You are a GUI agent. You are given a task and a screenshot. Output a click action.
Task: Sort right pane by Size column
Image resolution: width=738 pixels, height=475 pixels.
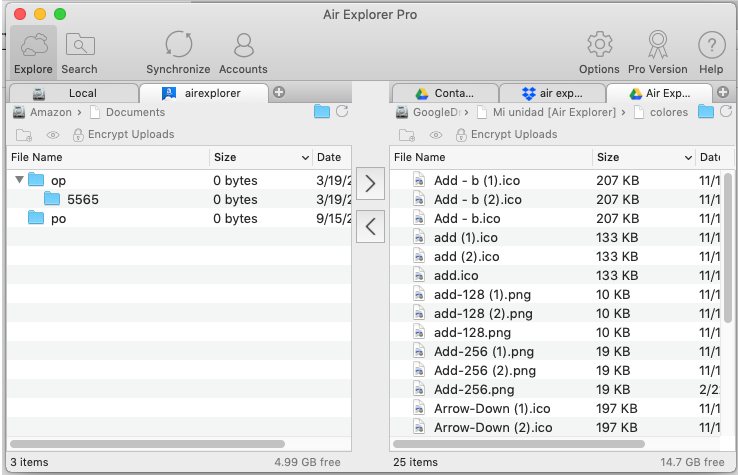coord(644,157)
